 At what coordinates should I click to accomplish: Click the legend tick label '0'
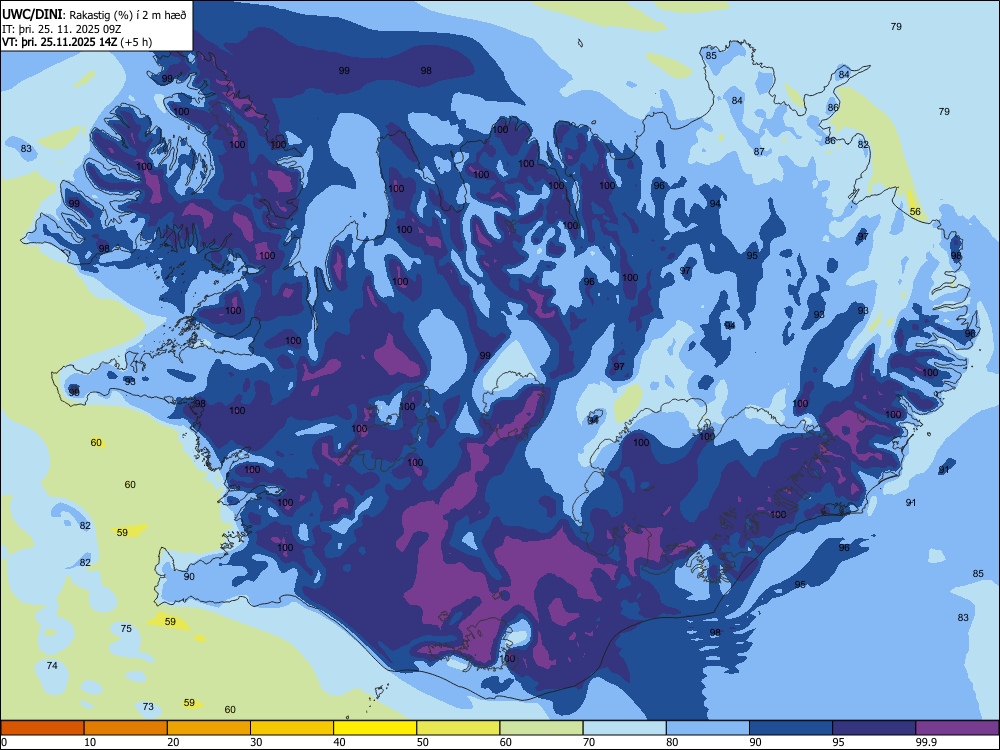(x=4, y=742)
